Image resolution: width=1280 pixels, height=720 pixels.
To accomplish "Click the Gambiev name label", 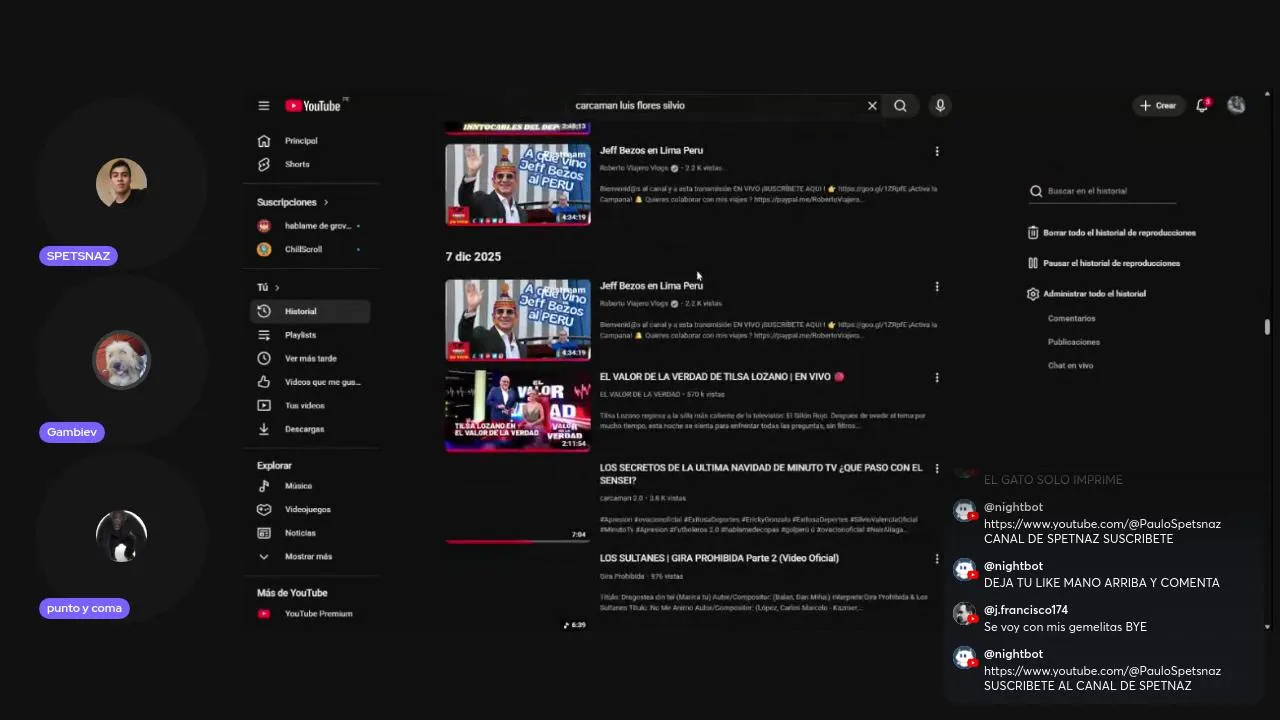I will click(72, 432).
